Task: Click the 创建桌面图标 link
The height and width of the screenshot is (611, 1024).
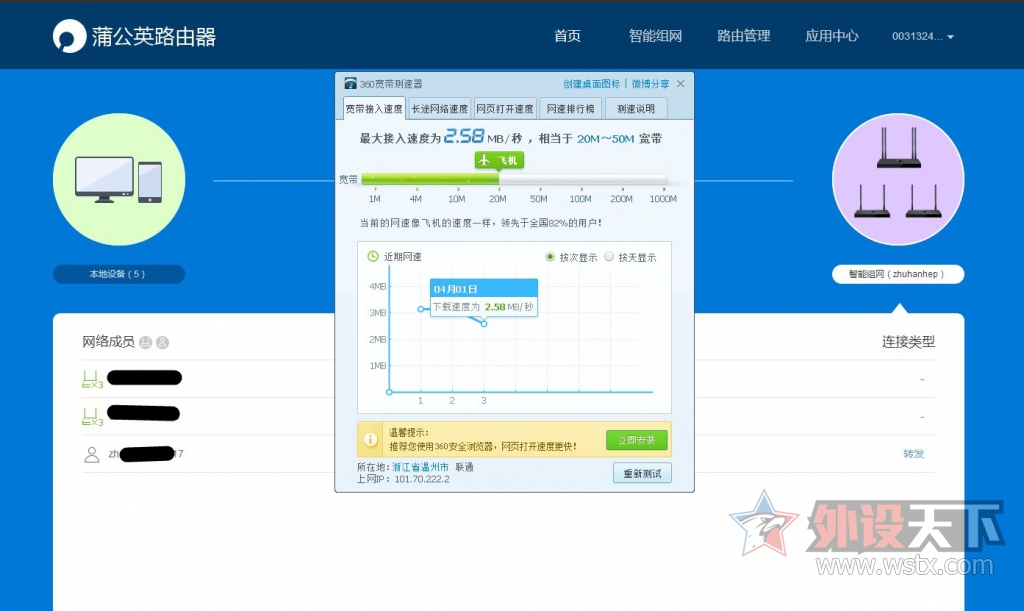Action: (x=592, y=84)
